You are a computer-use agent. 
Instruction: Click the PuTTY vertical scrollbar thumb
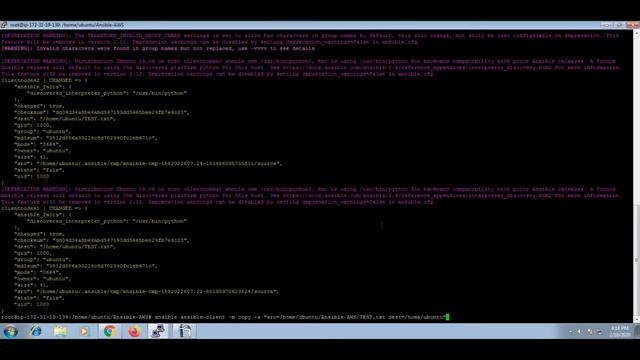pos(636,260)
